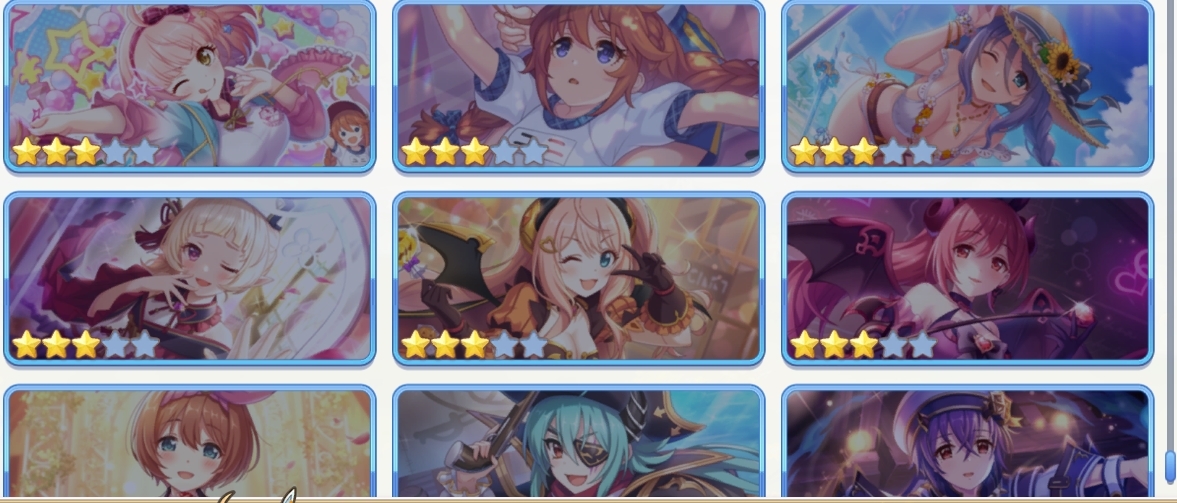The height and width of the screenshot is (503, 1177).
Task: Select the braided girl in gym uniform card
Action: pos(578,86)
